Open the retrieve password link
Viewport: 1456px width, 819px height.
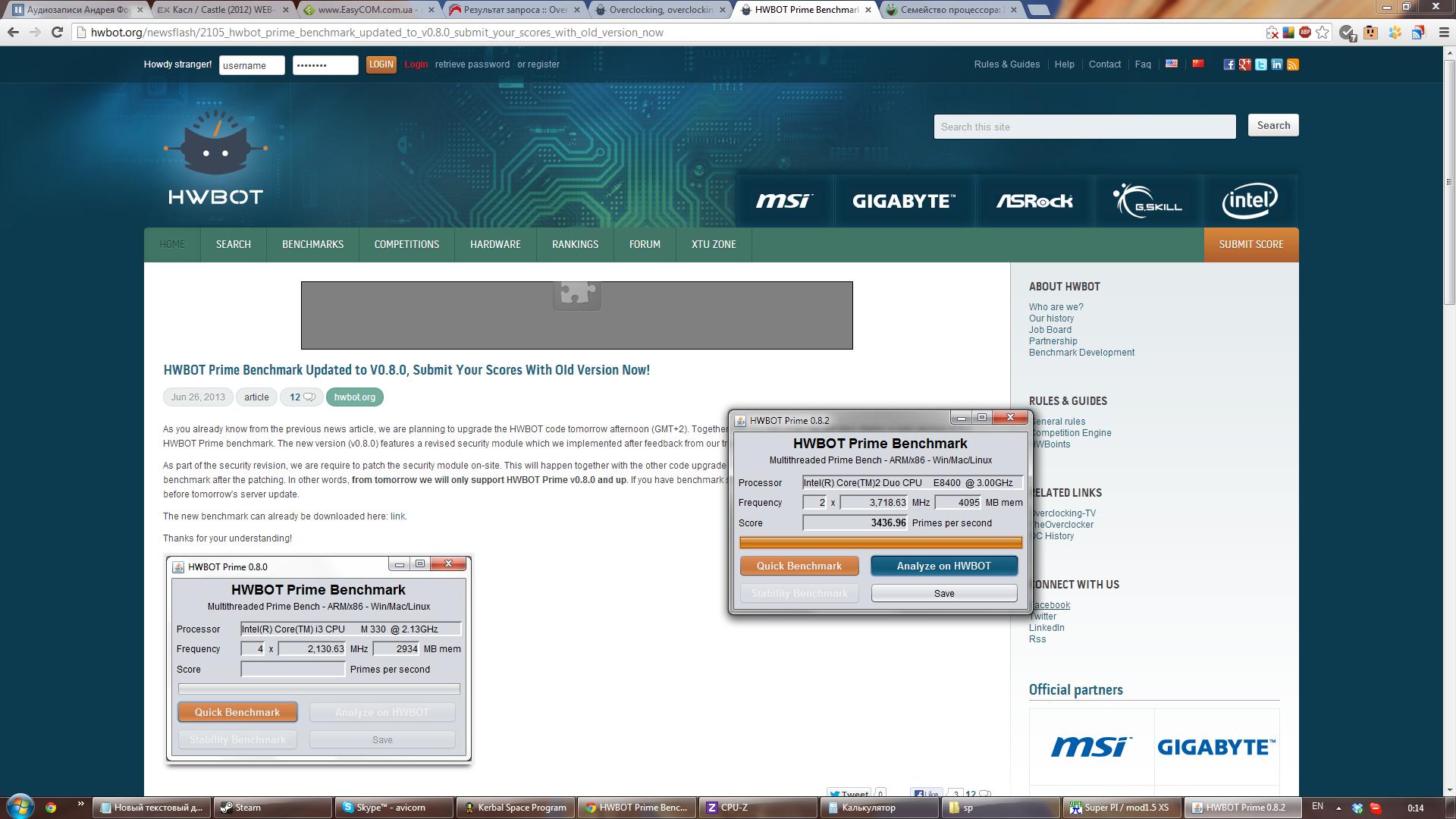point(472,64)
